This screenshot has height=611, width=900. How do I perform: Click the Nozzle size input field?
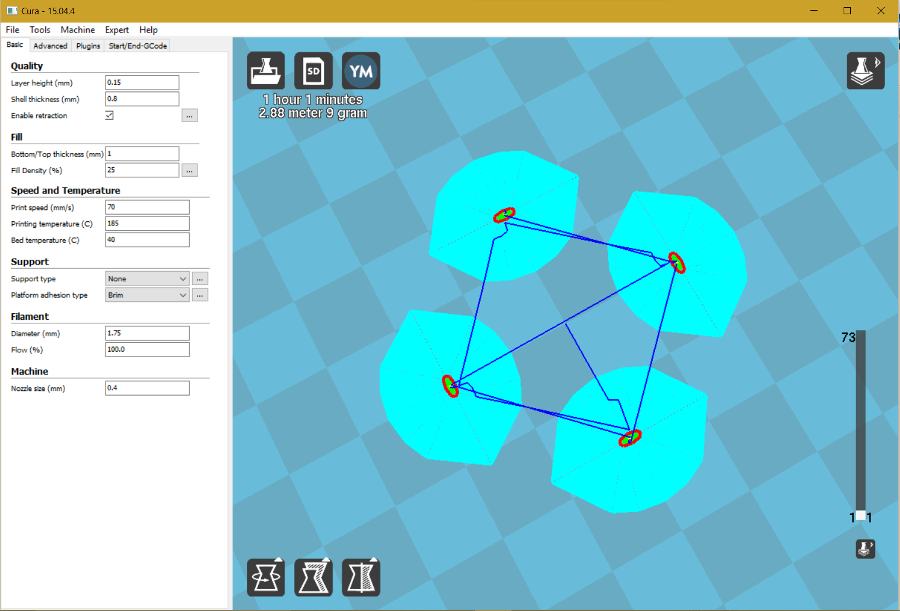pos(147,388)
